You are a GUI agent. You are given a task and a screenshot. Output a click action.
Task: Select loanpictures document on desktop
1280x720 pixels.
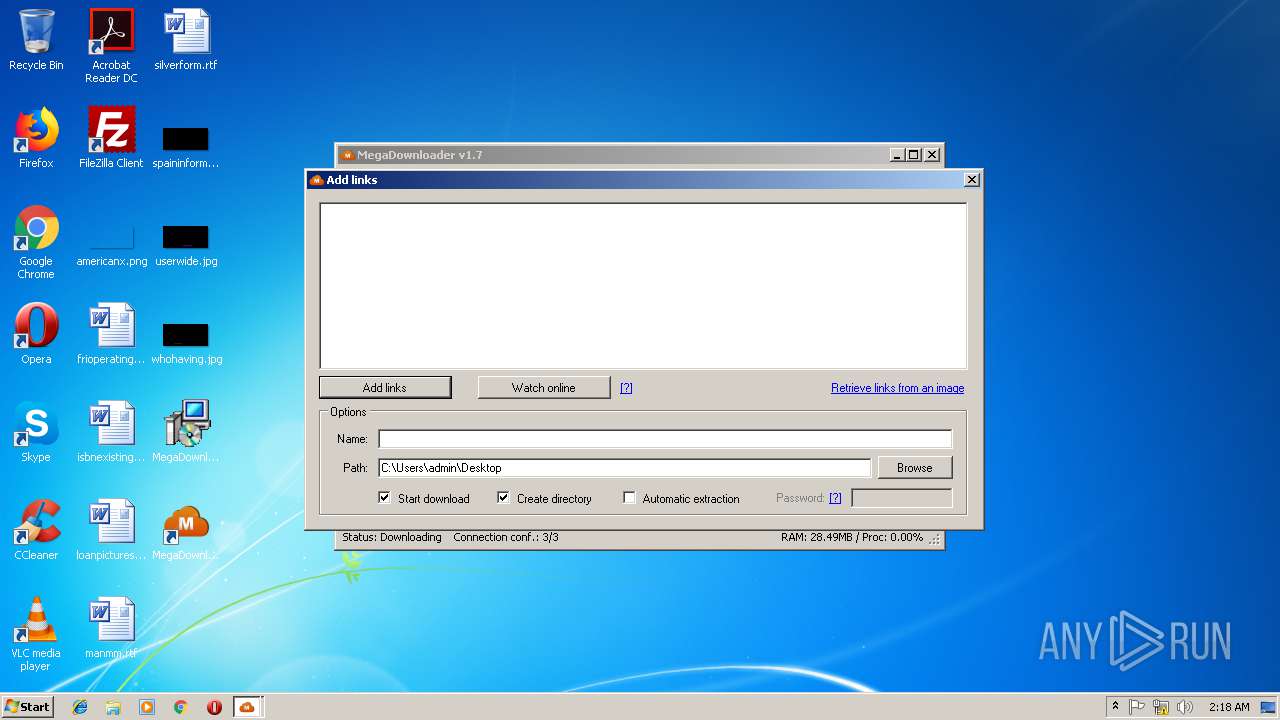point(111,530)
